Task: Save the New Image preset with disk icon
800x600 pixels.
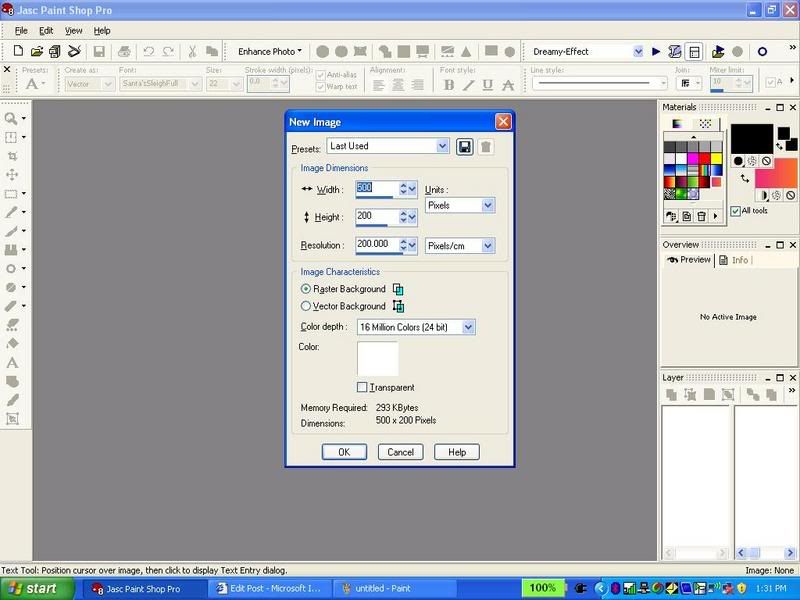Action: click(x=465, y=147)
